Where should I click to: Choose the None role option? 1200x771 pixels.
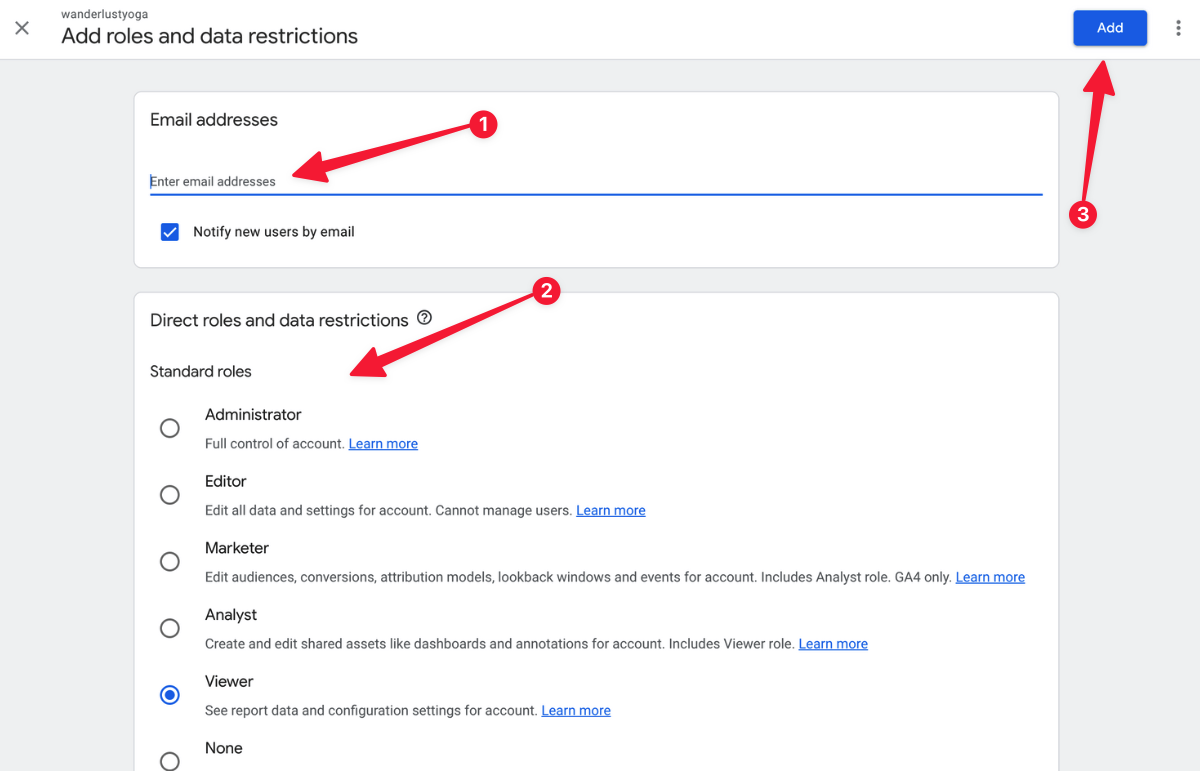pos(169,761)
